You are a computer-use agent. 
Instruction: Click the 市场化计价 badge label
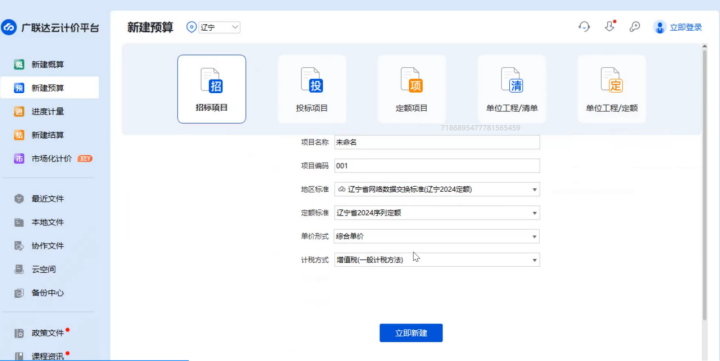(x=85, y=158)
